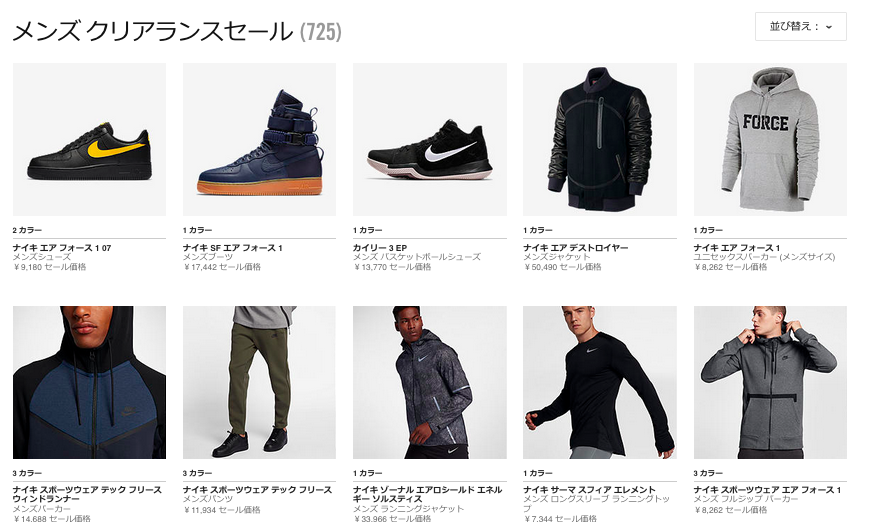Select the olive Tech Fleece pants image
The image size is (875, 522).
259,382
